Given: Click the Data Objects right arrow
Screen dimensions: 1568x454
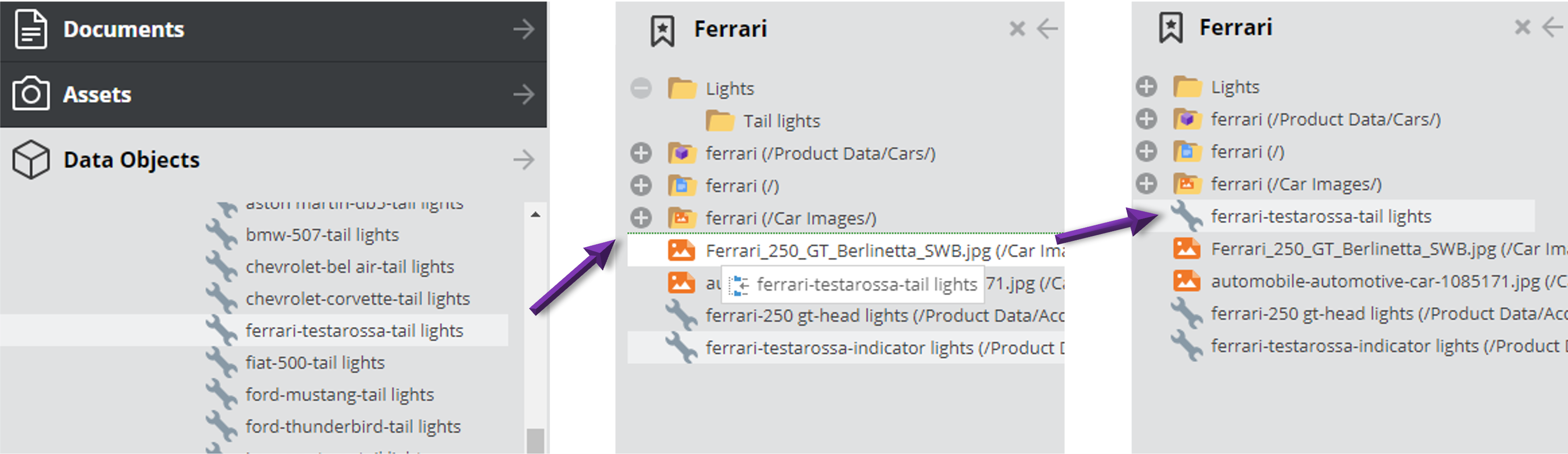Looking at the screenshot, I should pos(523,160).
